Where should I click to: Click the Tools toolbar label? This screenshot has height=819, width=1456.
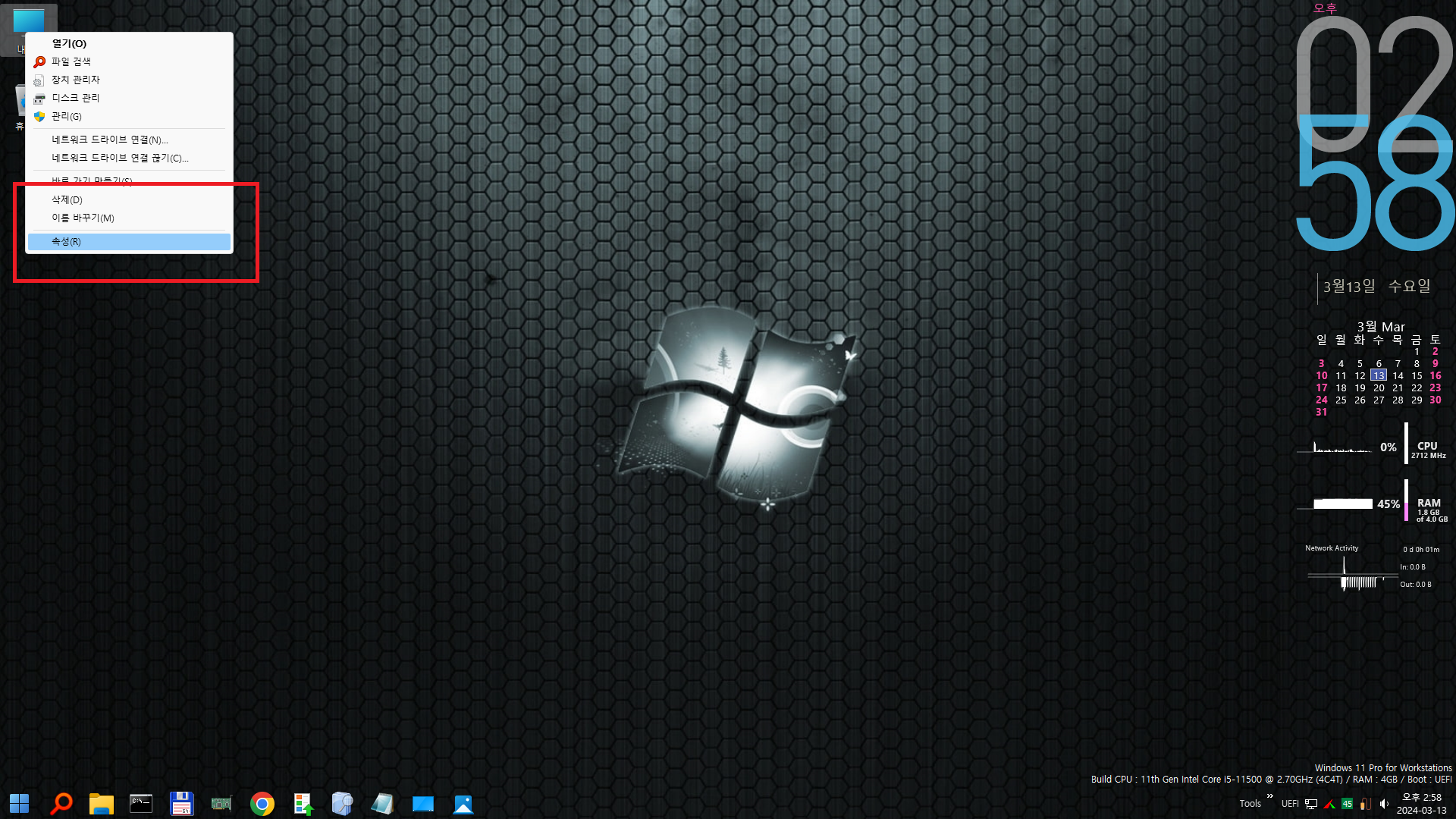[1250, 804]
